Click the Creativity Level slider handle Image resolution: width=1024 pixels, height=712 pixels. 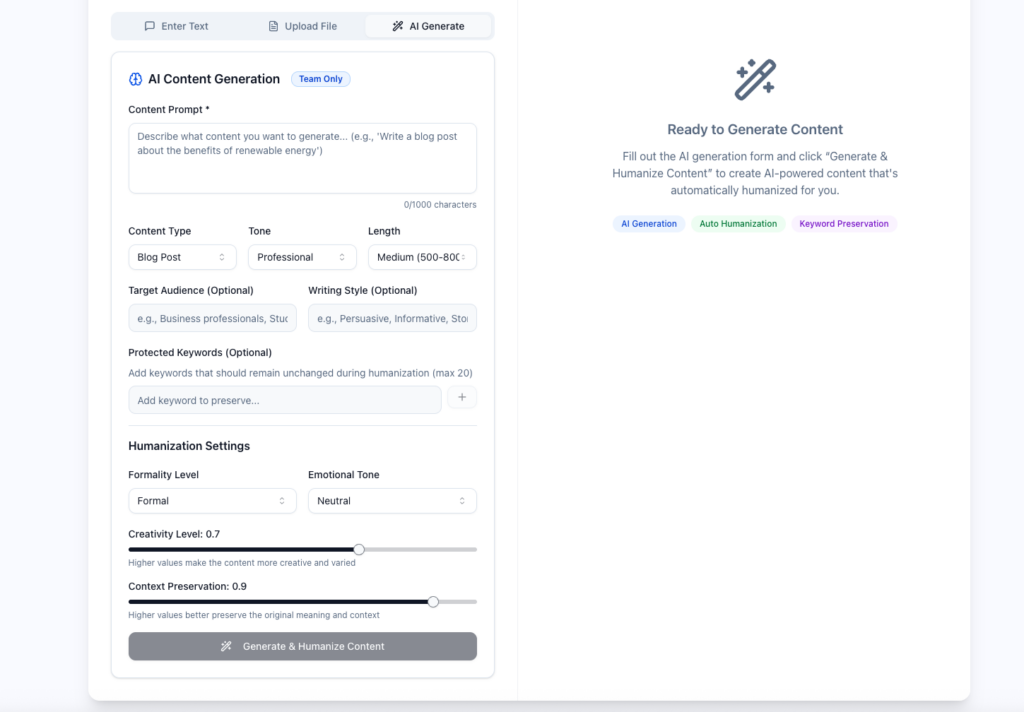(x=359, y=549)
